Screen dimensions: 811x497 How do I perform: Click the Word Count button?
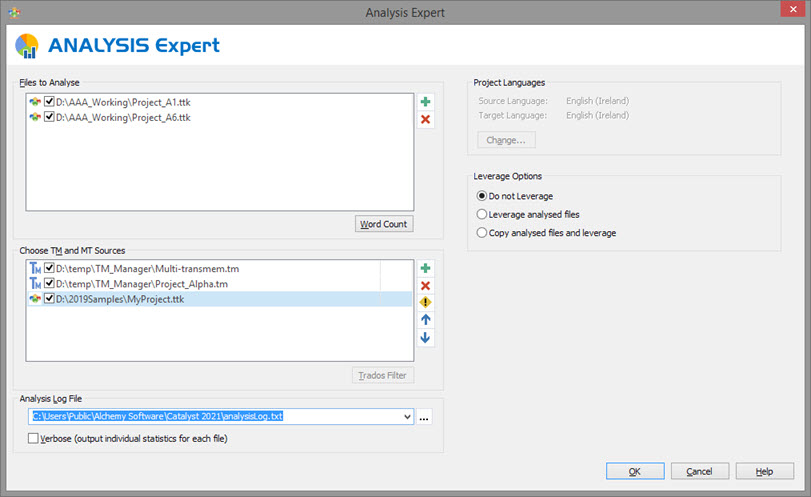pyautogui.click(x=384, y=224)
